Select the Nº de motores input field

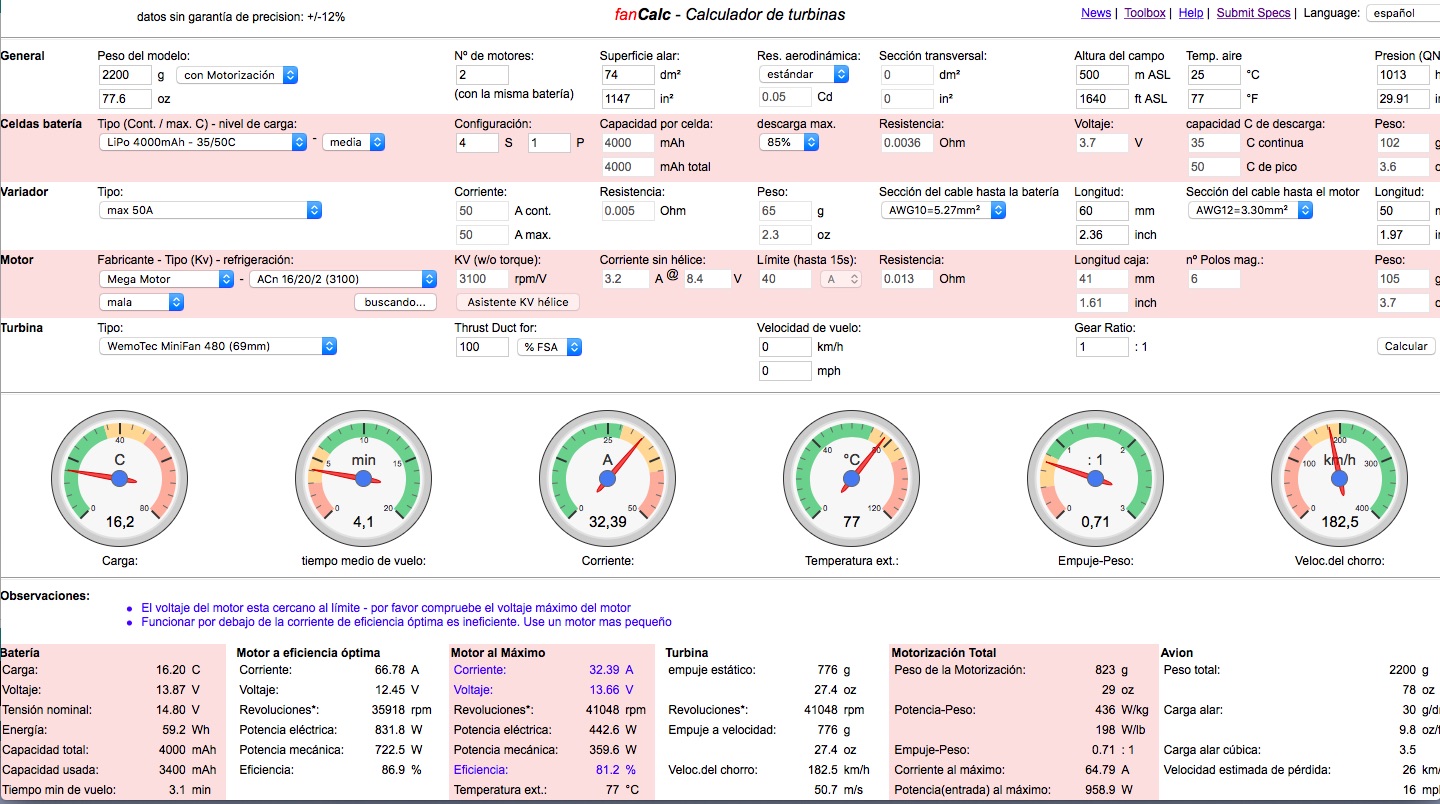[x=482, y=75]
